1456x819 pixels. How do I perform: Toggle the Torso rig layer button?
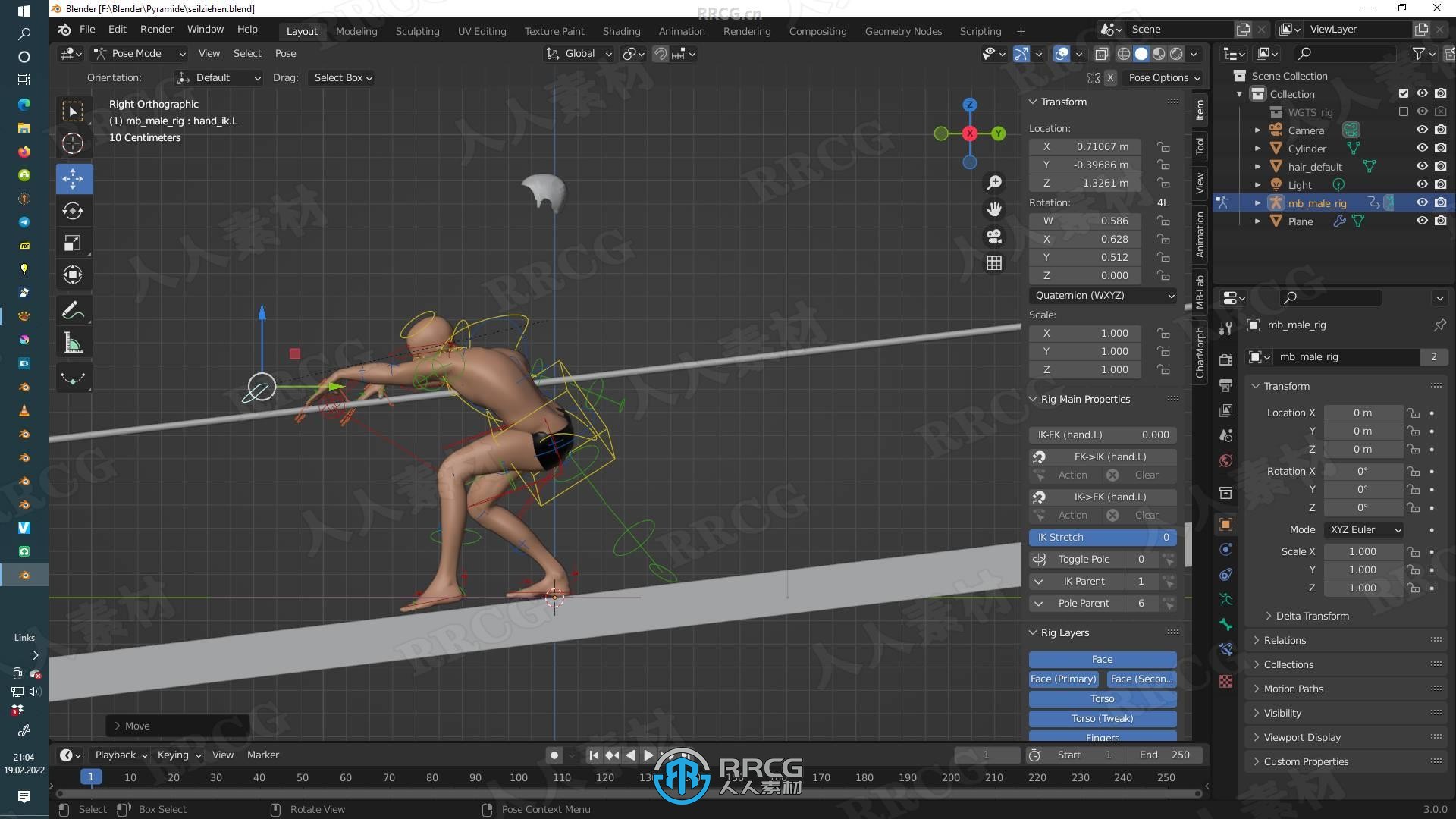tap(1103, 699)
